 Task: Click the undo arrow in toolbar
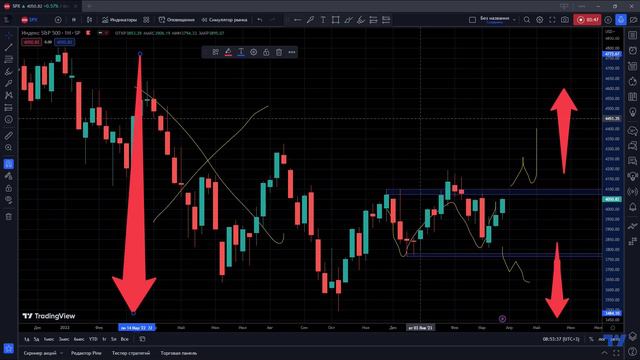click(260, 20)
